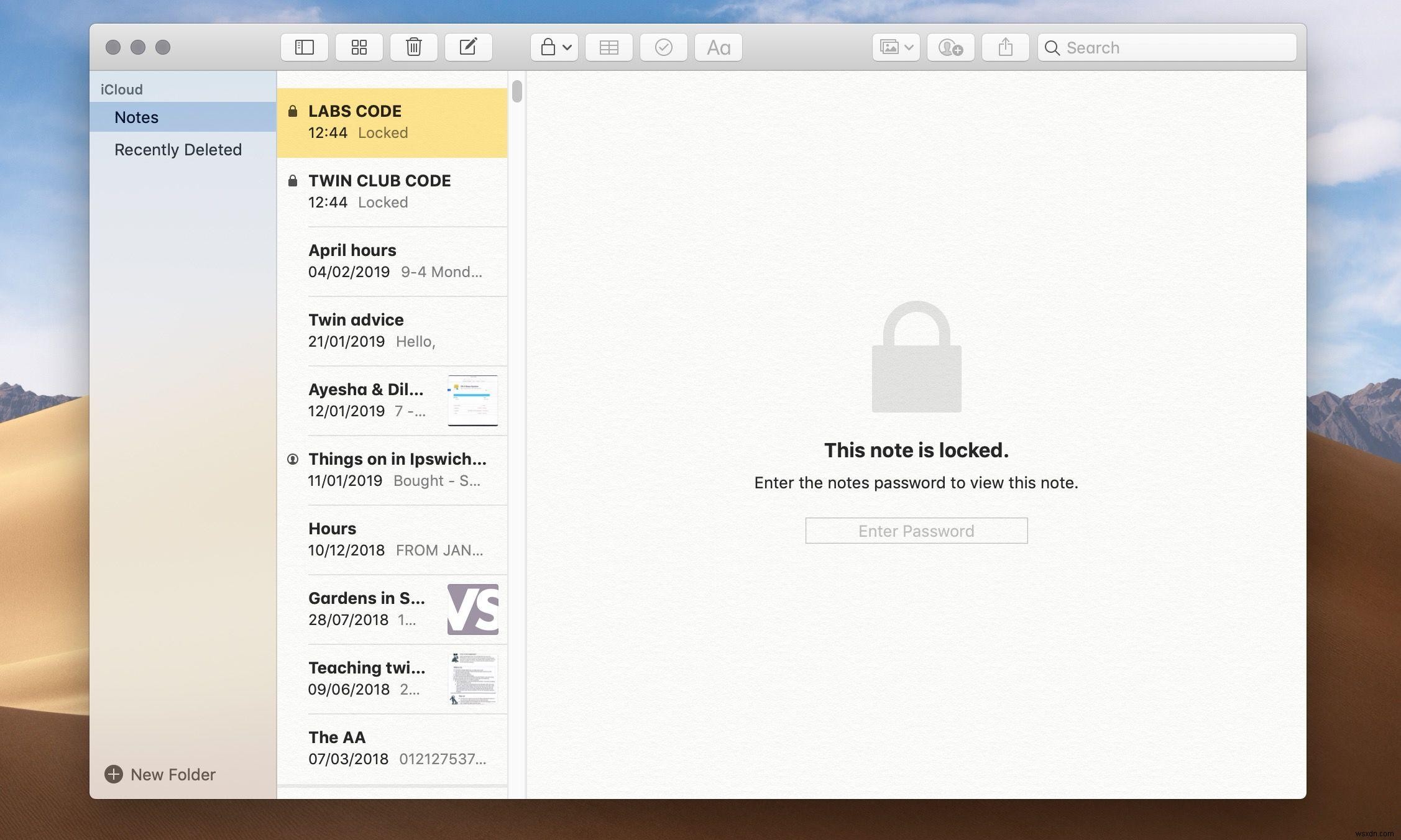Screen dimensions: 1401x840
Task: Click the table insert icon
Action: click(608, 46)
